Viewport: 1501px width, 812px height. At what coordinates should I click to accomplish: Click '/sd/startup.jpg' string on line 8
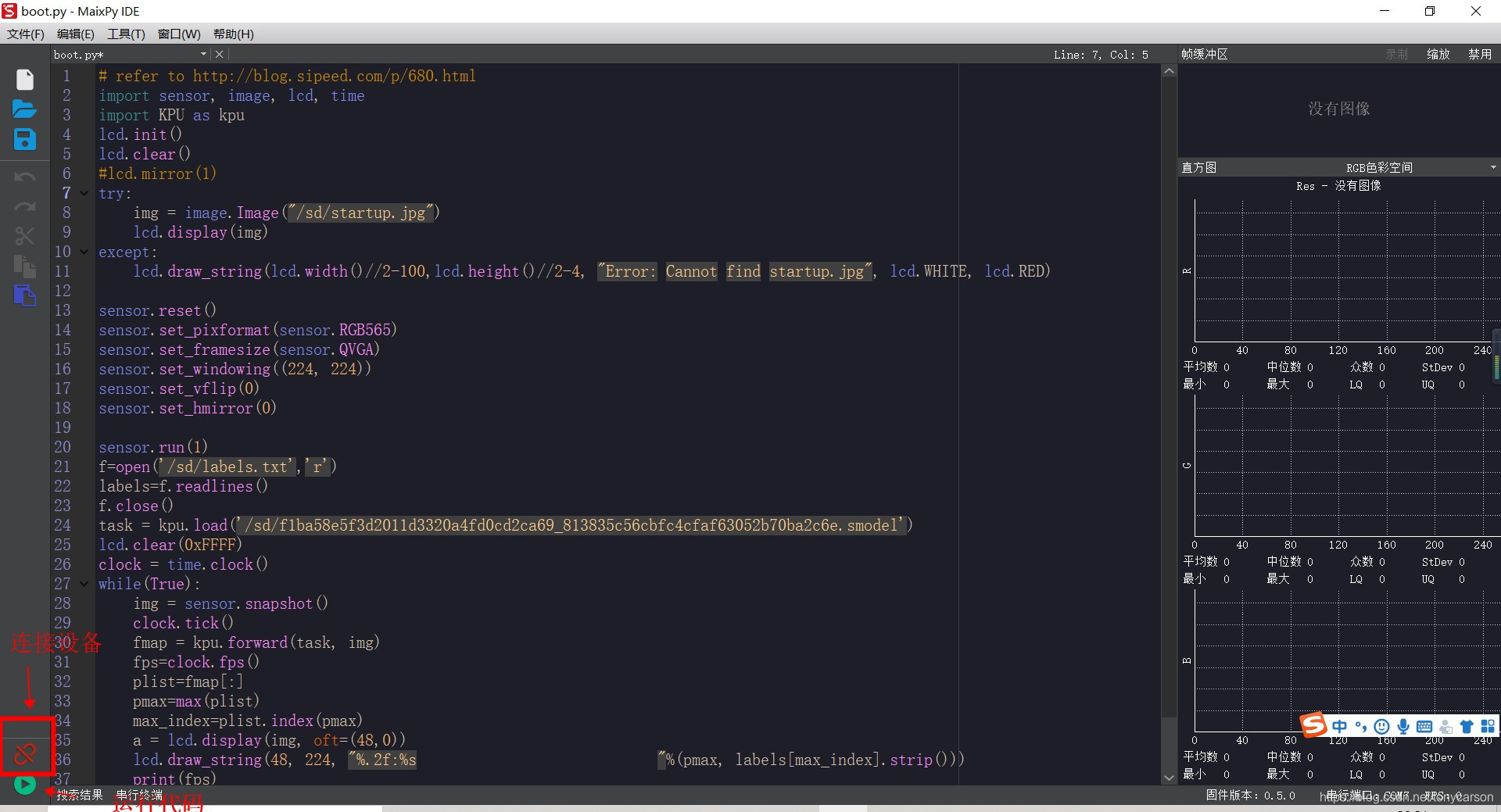(x=361, y=213)
